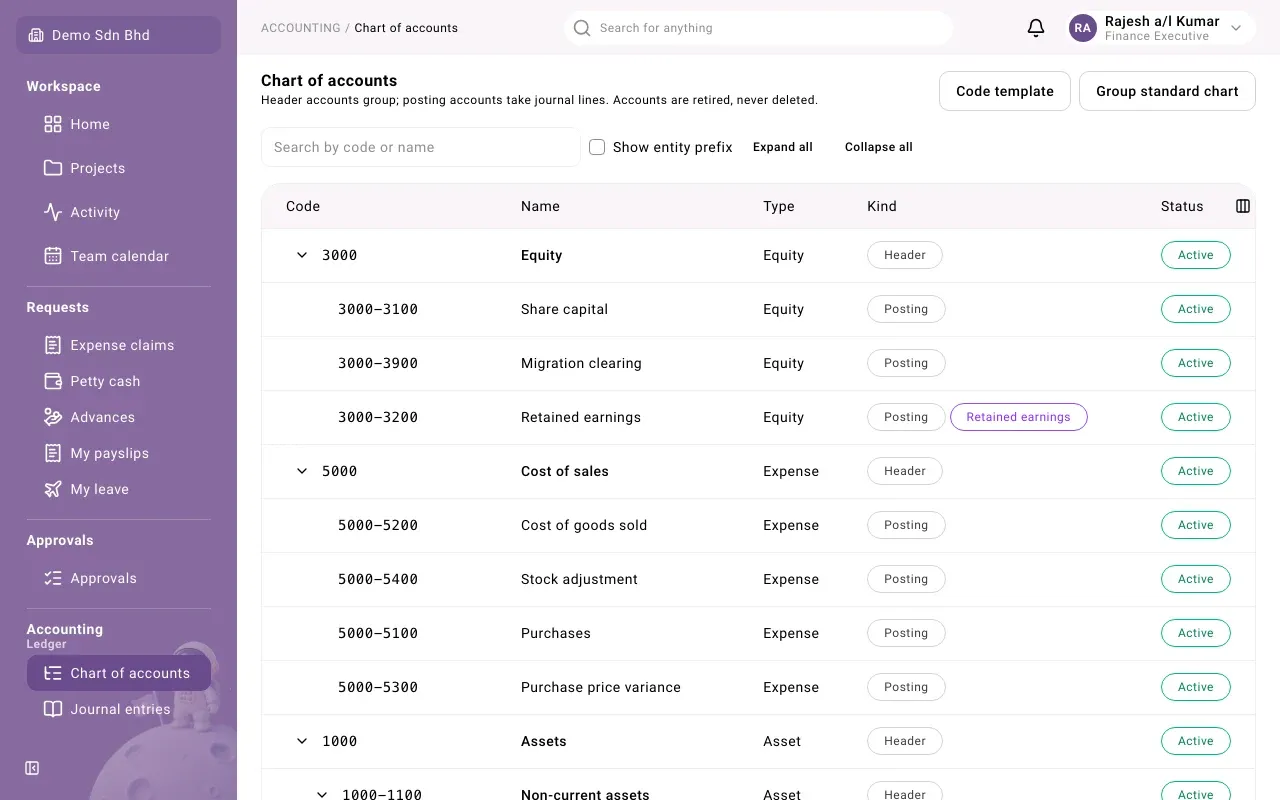Collapse the sidebar with the bottom-left icon

click(32, 768)
